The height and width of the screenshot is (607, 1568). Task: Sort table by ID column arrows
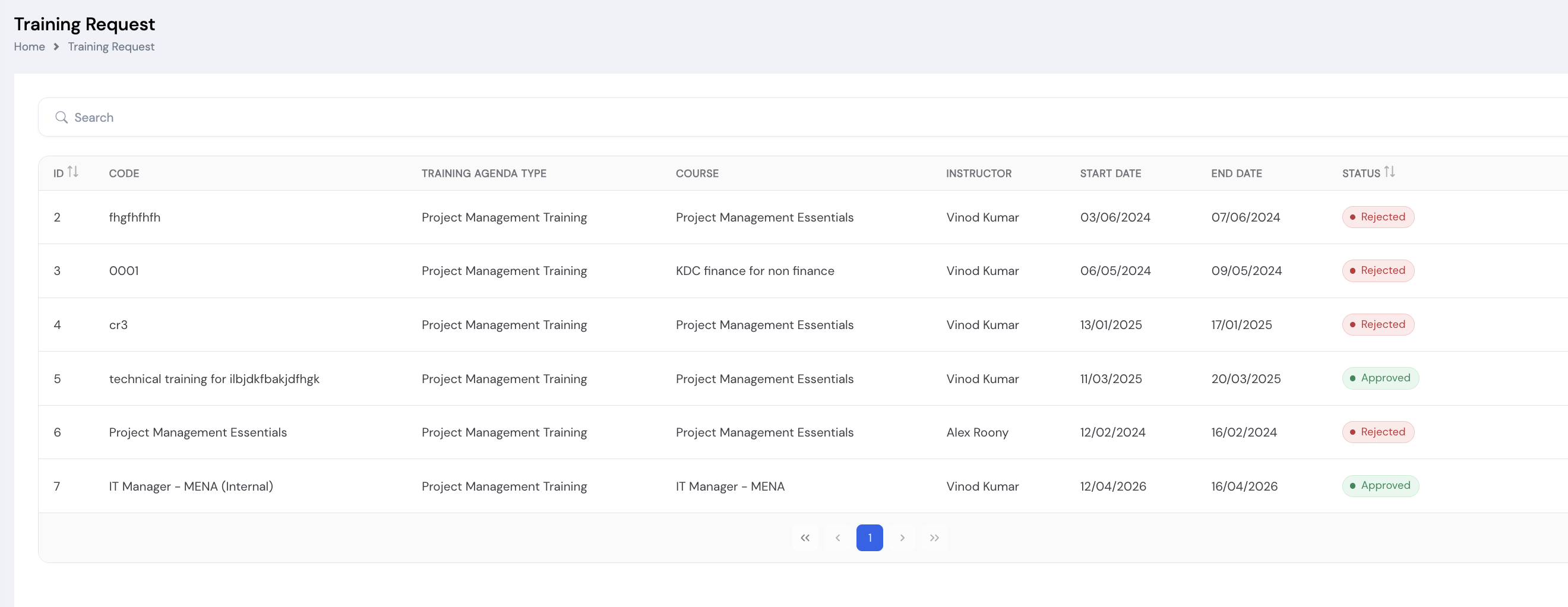73,172
